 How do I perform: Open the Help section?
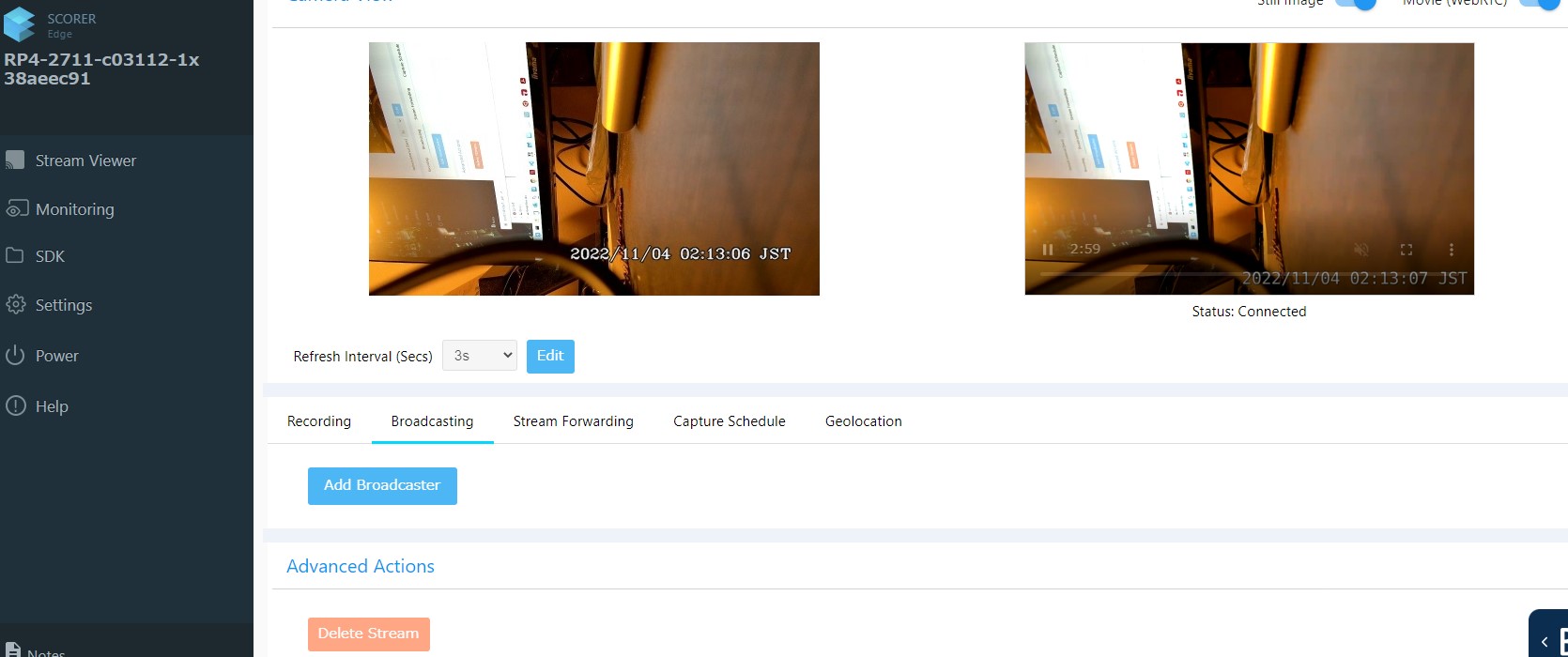(51, 406)
